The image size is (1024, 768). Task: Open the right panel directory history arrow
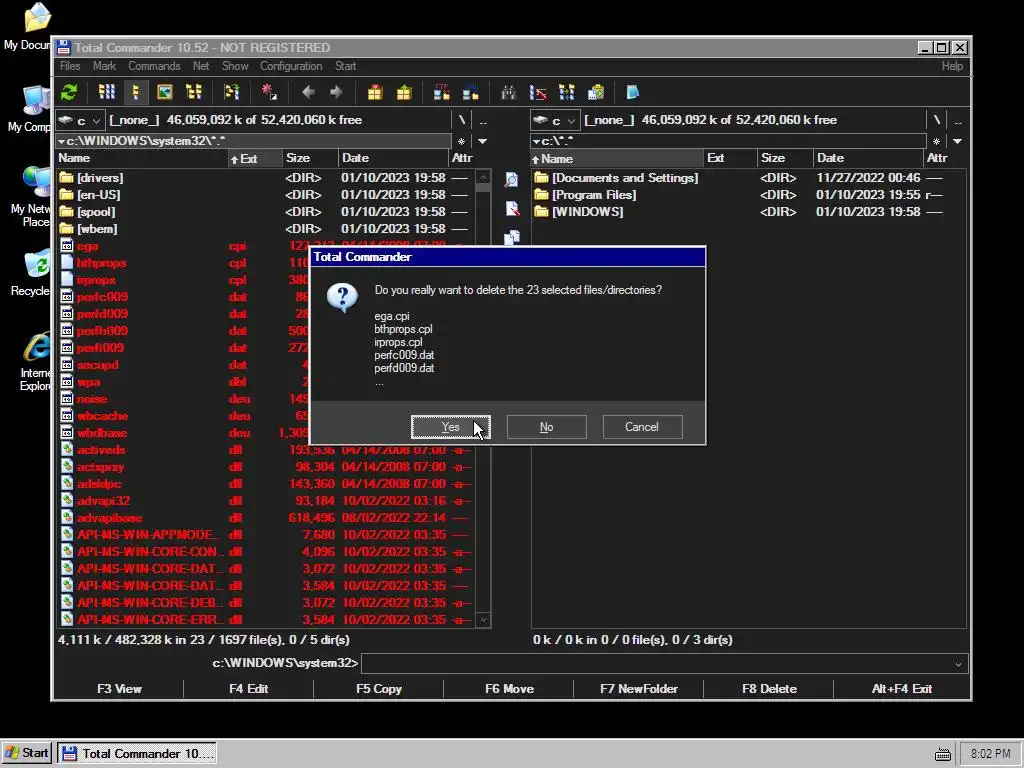coord(957,141)
